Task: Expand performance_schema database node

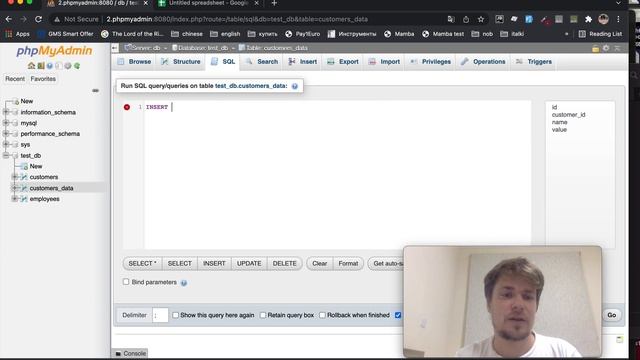Action: pyautogui.click(x=6, y=133)
